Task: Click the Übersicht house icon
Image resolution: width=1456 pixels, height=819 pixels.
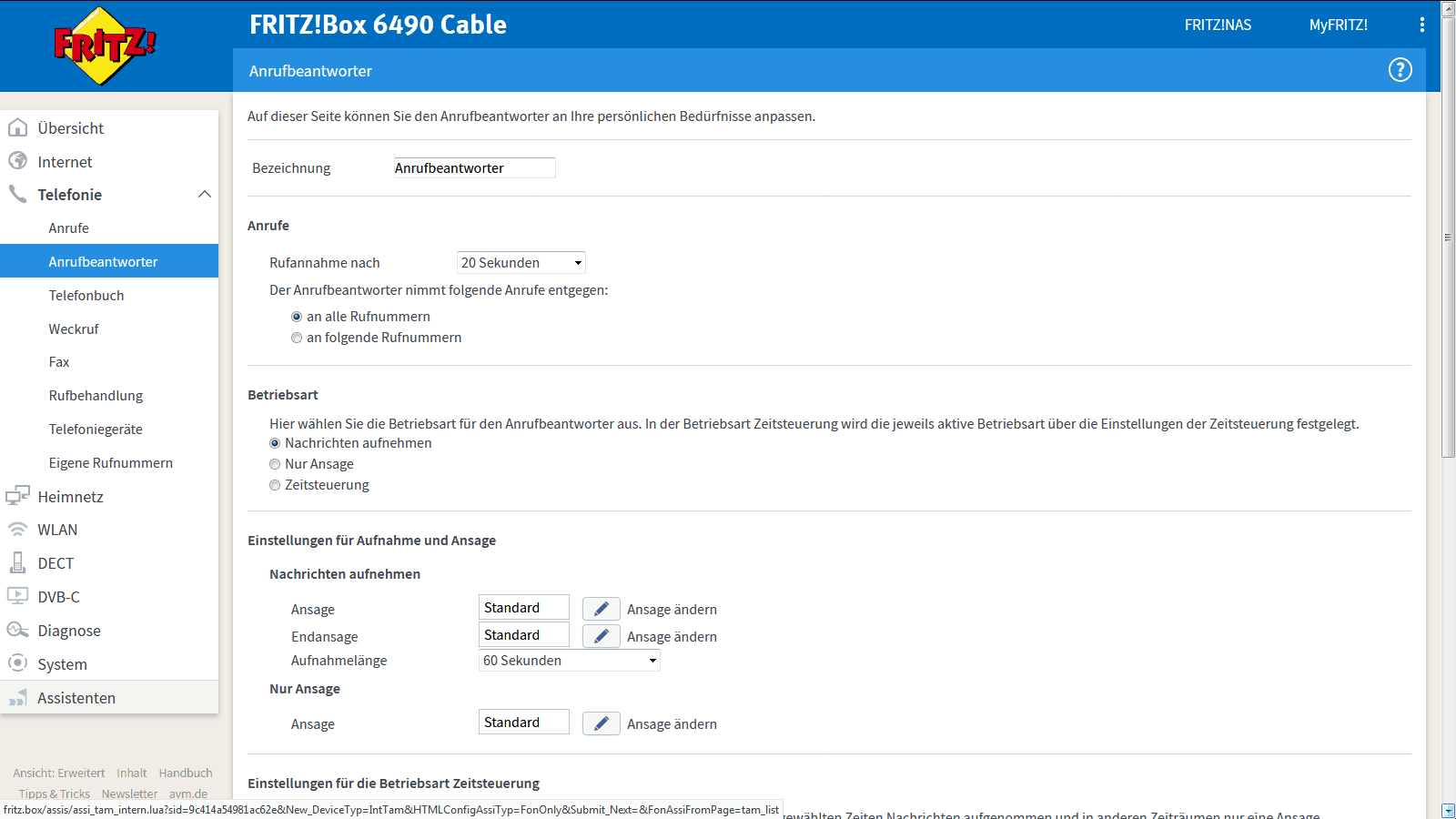Action: (x=17, y=127)
